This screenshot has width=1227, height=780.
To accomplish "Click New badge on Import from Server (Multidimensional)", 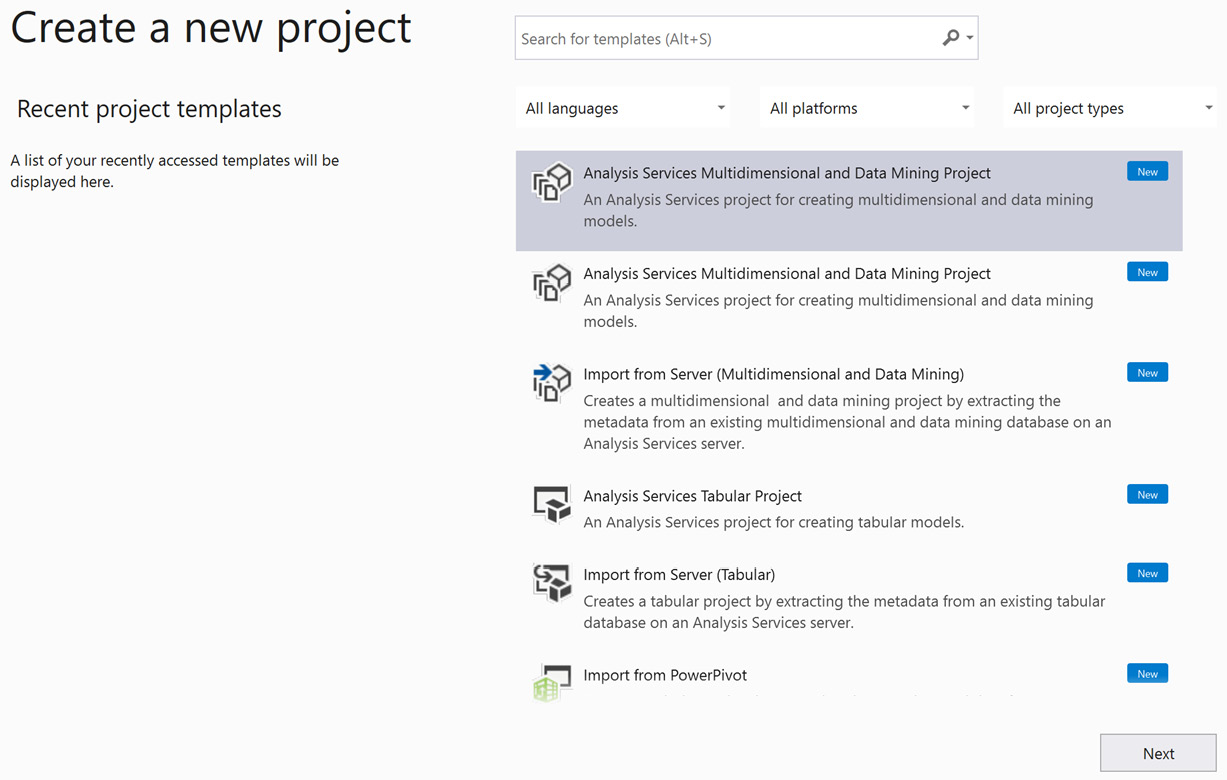I will pyautogui.click(x=1147, y=373).
